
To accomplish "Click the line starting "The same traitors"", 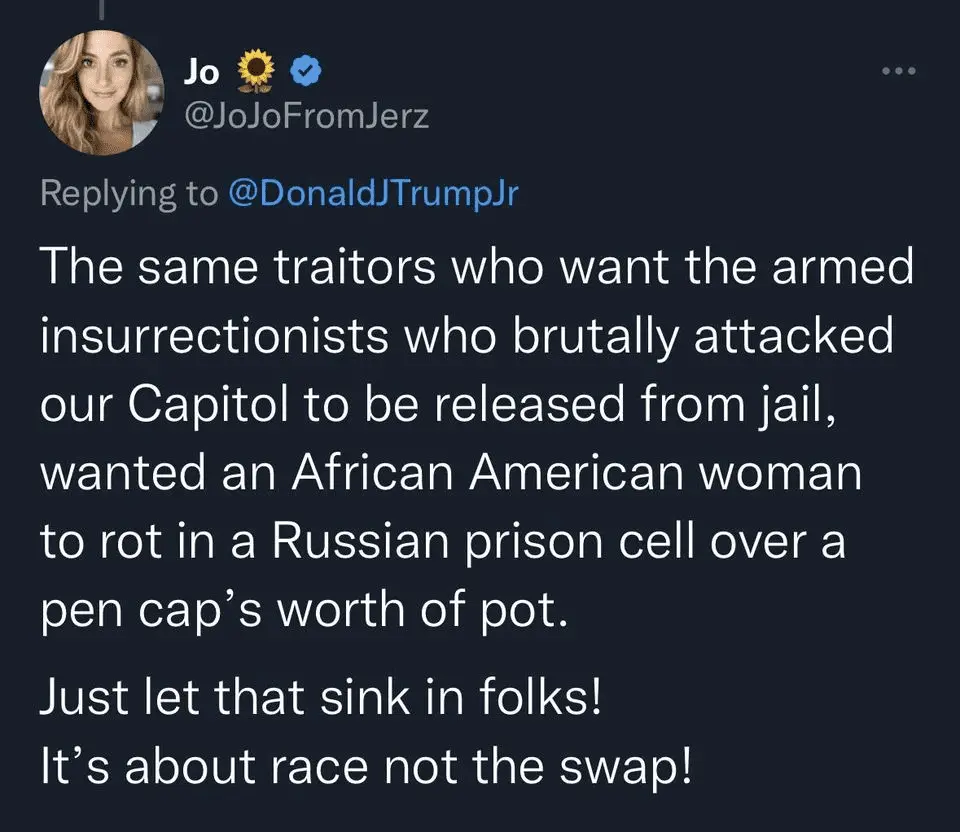I will (477, 269).
